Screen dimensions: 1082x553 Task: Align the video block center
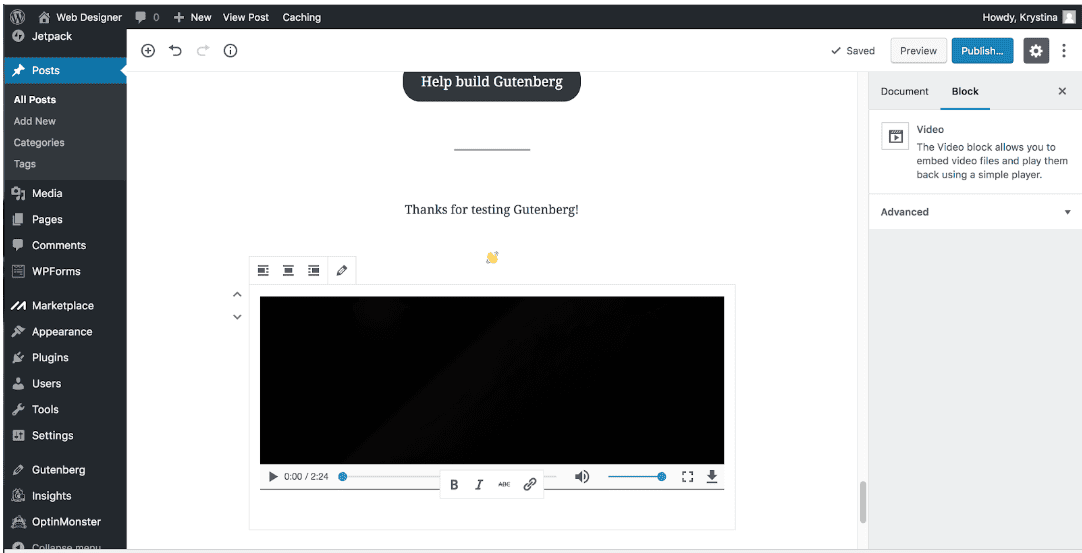pyautogui.click(x=288, y=270)
